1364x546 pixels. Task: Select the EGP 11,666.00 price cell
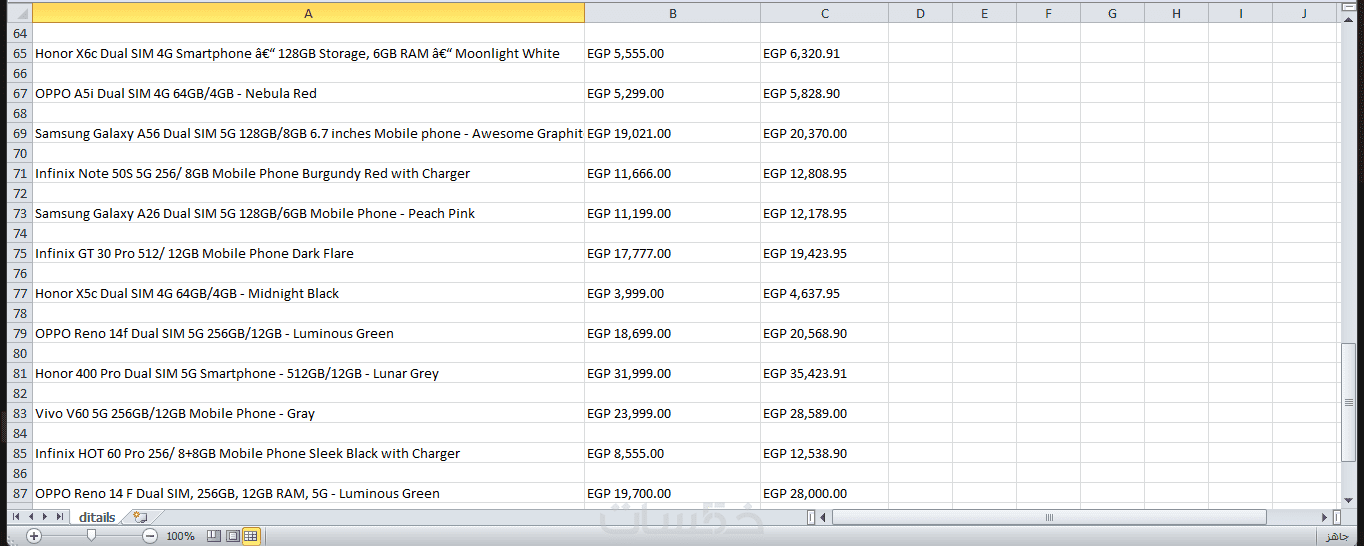[x=672, y=173]
